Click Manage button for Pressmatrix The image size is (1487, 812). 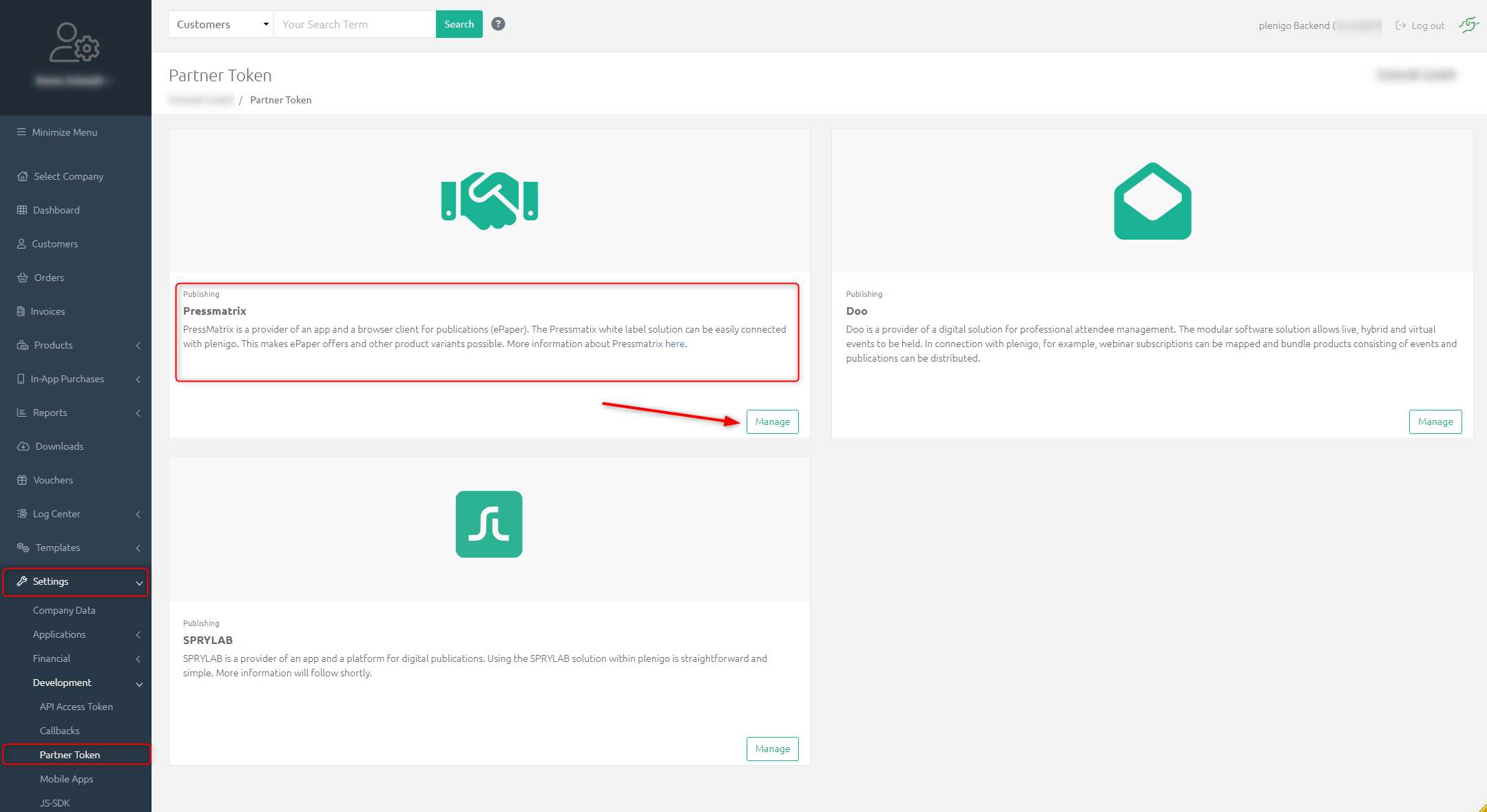point(773,421)
